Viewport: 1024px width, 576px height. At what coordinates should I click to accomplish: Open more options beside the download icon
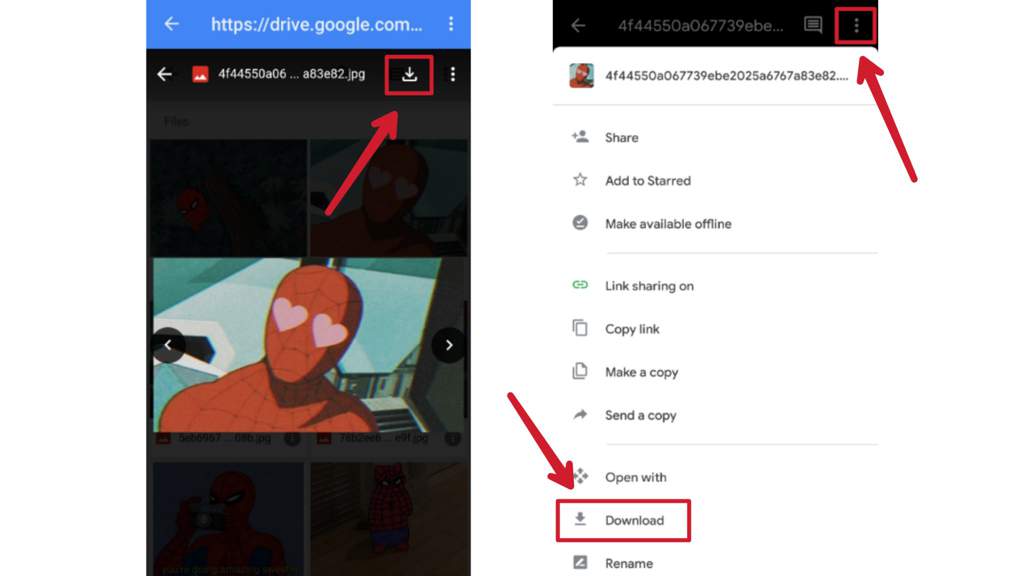point(453,74)
